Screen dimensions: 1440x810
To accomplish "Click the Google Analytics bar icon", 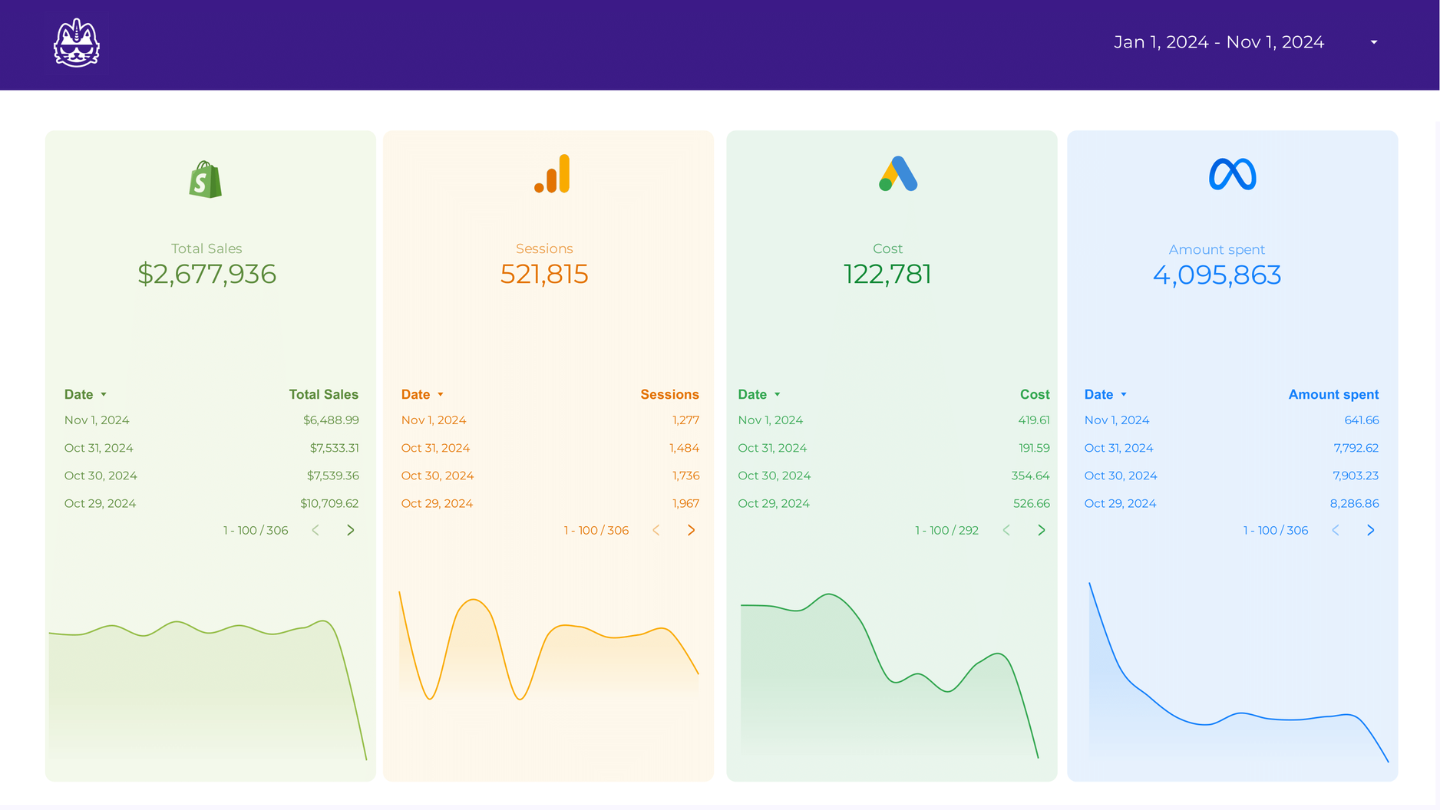I will (552, 174).
